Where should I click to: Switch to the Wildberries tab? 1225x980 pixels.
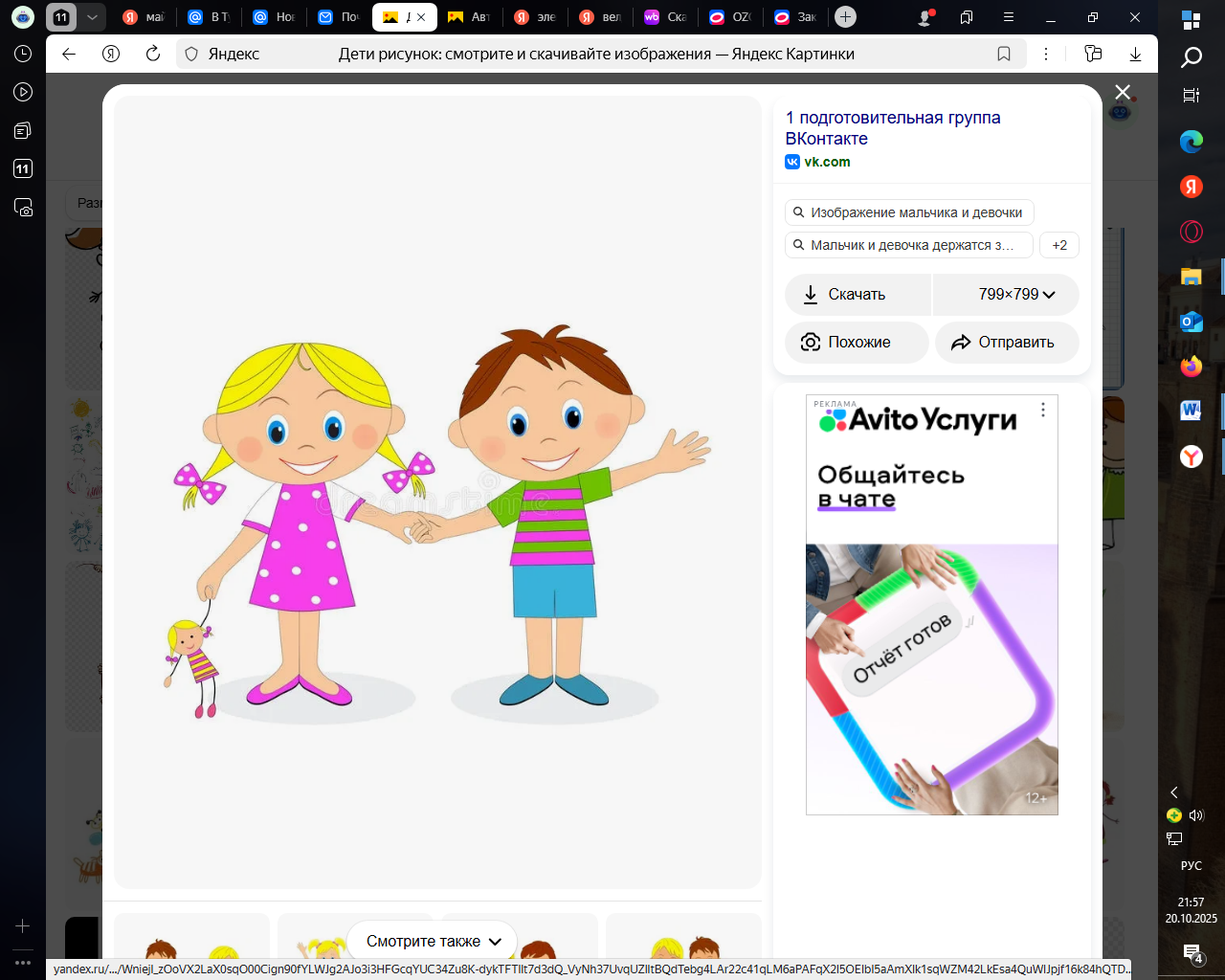(x=665, y=16)
